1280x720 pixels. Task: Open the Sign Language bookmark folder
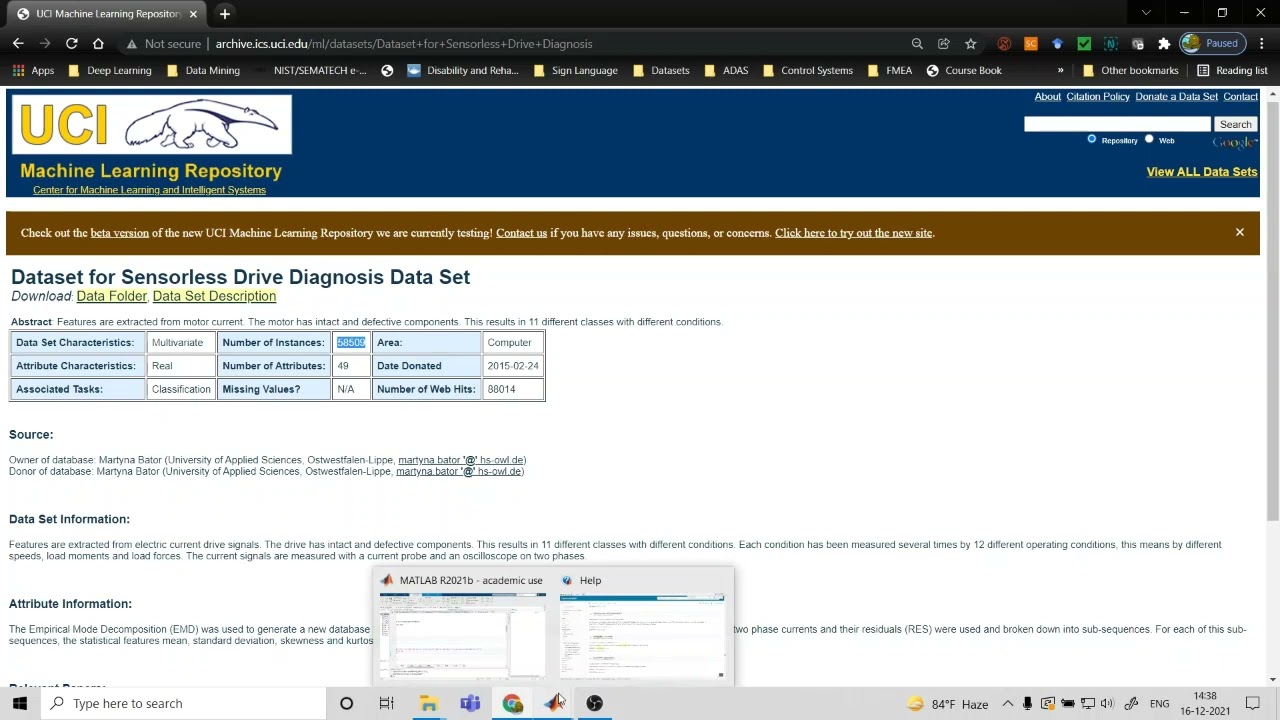click(575, 71)
